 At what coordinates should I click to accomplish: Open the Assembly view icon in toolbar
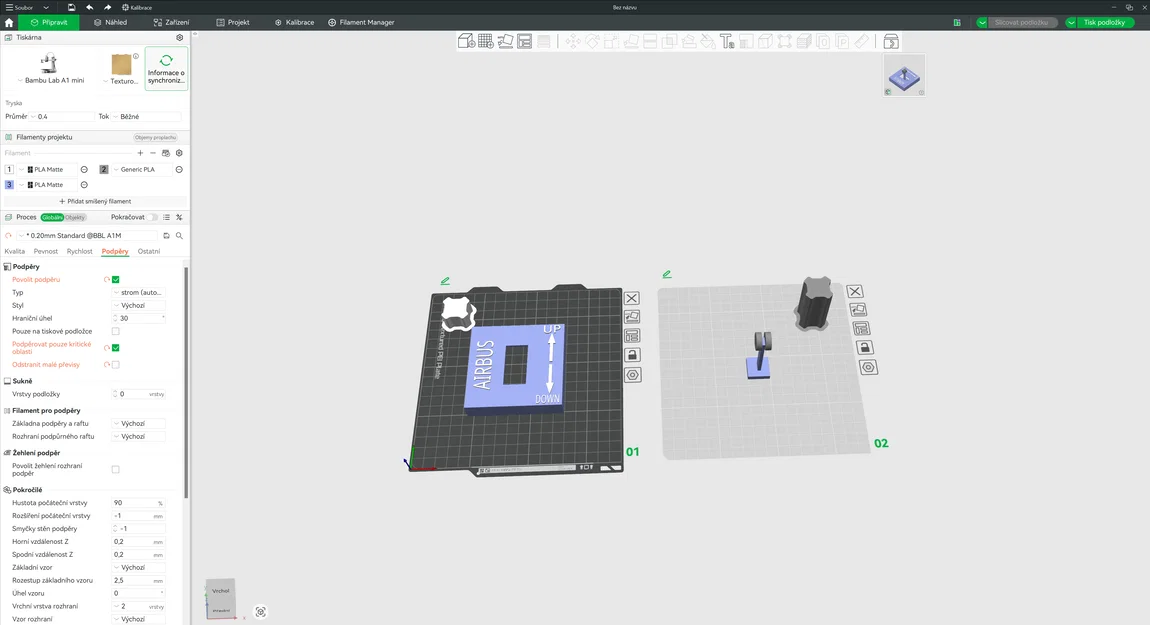(890, 41)
